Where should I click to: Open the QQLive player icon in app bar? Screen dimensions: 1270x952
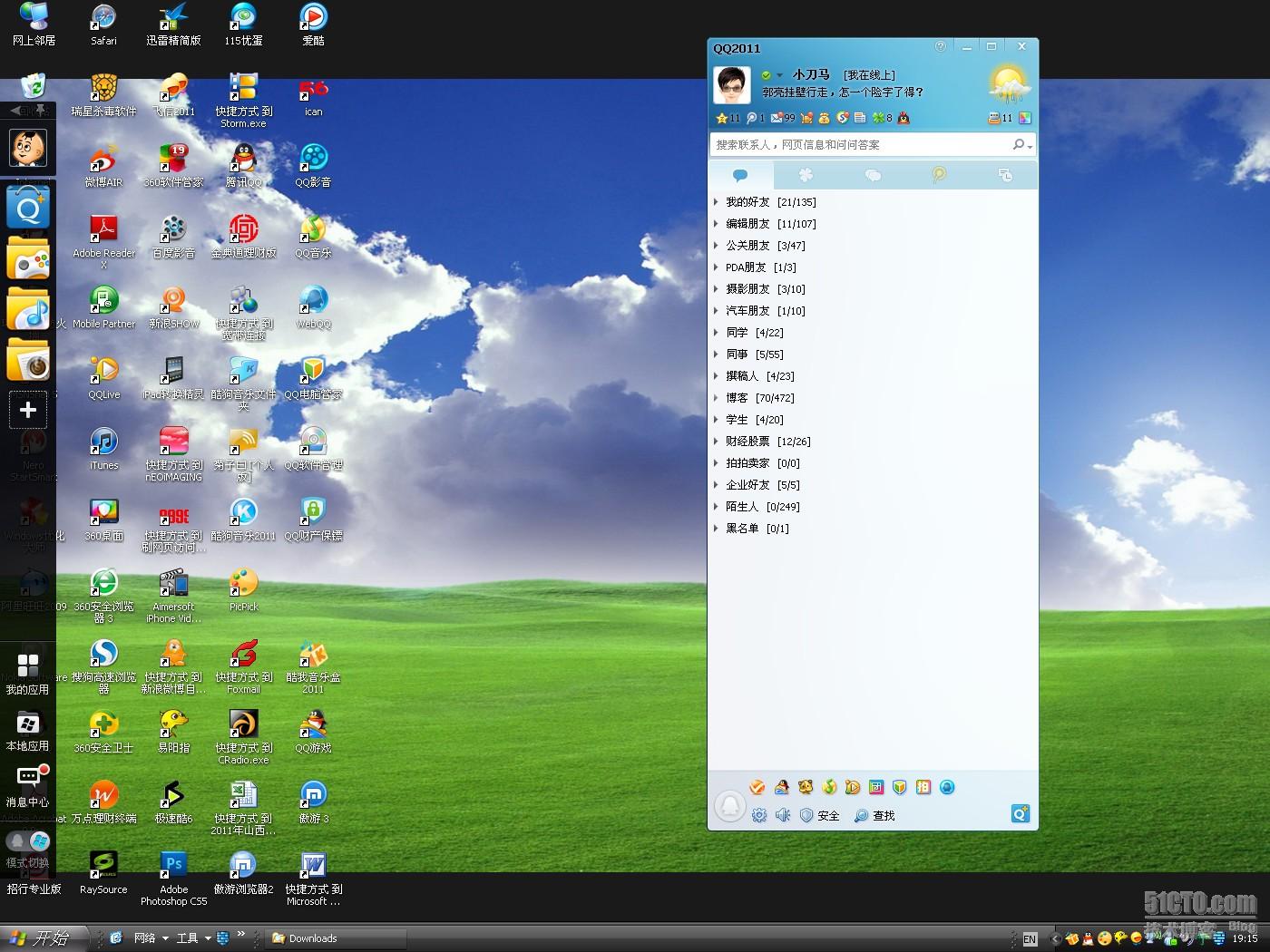[853, 787]
